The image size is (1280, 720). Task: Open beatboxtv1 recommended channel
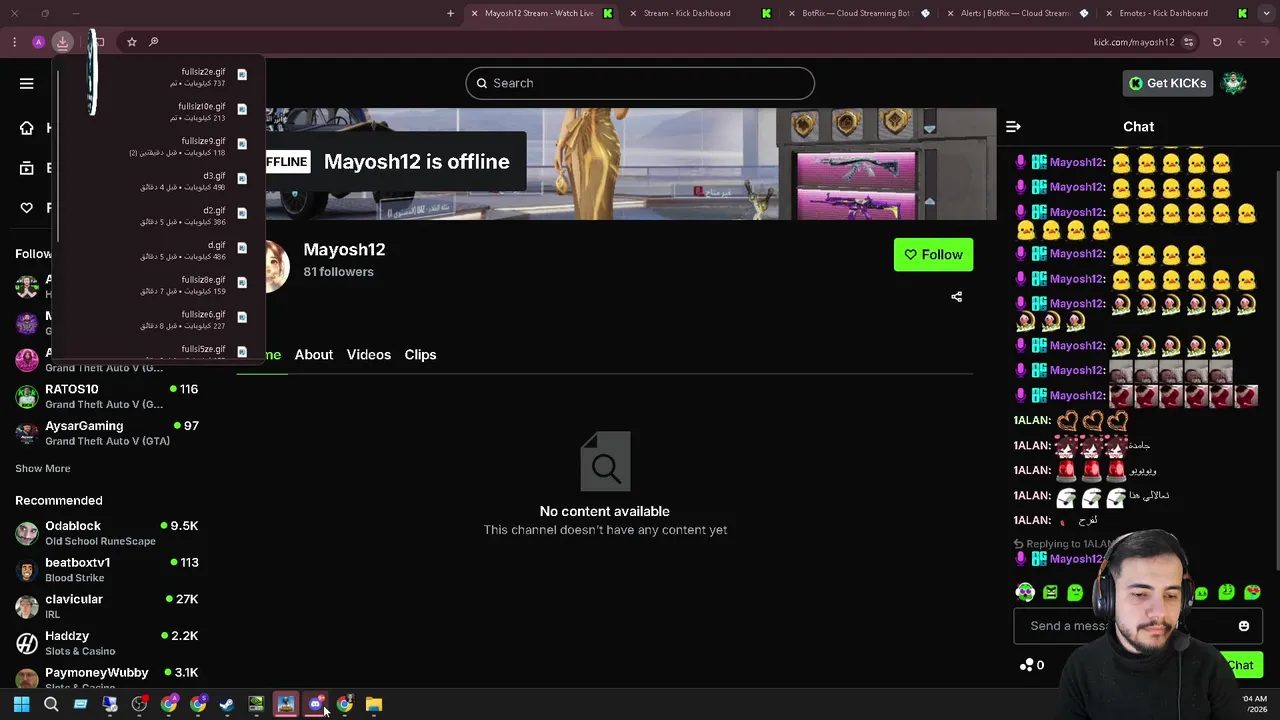(x=107, y=570)
